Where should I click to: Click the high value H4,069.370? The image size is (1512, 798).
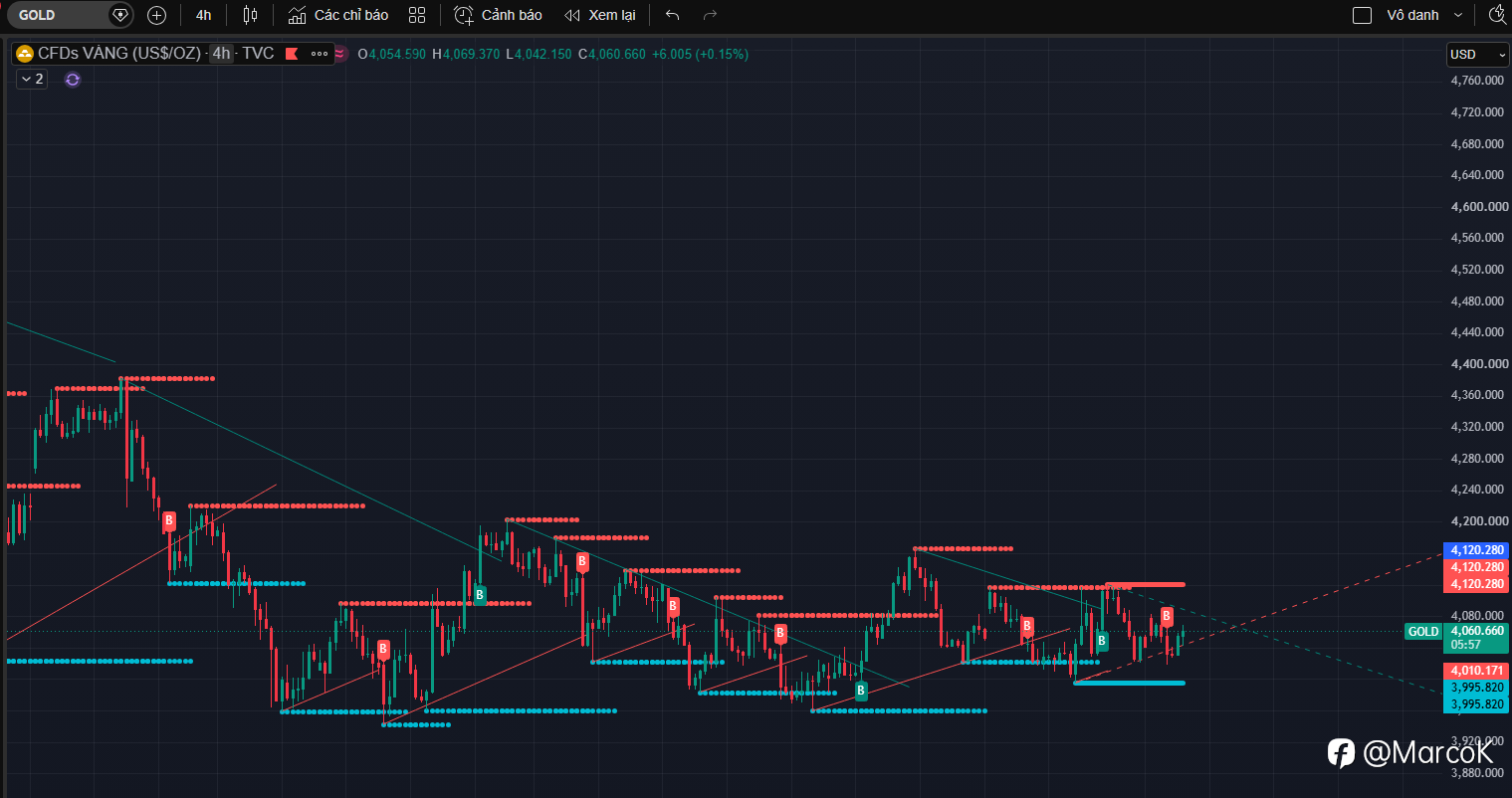pos(466,54)
